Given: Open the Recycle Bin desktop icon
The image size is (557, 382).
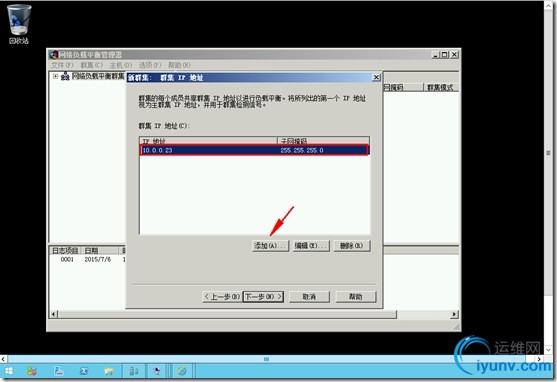Looking at the screenshot, I should click(19, 24).
